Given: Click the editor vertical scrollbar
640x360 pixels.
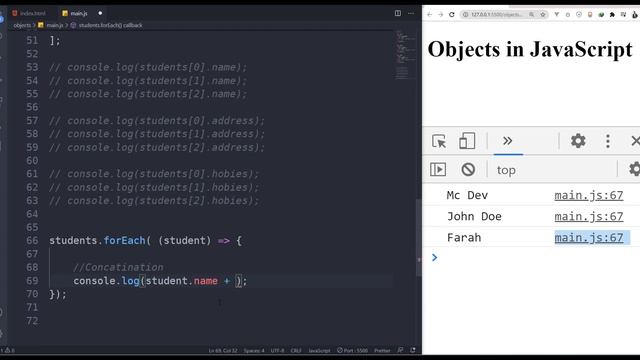Looking at the screenshot, I should [x=419, y=238].
